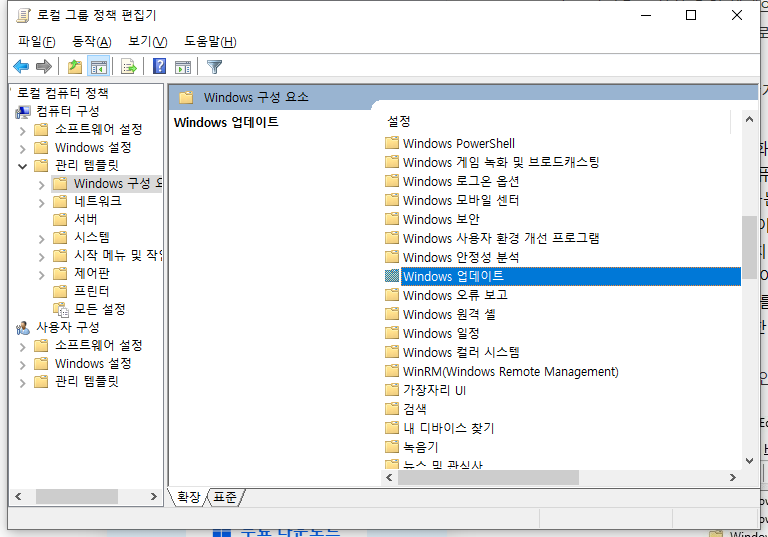Select 로컬 컴퓨터 정책 root node

coord(63,93)
